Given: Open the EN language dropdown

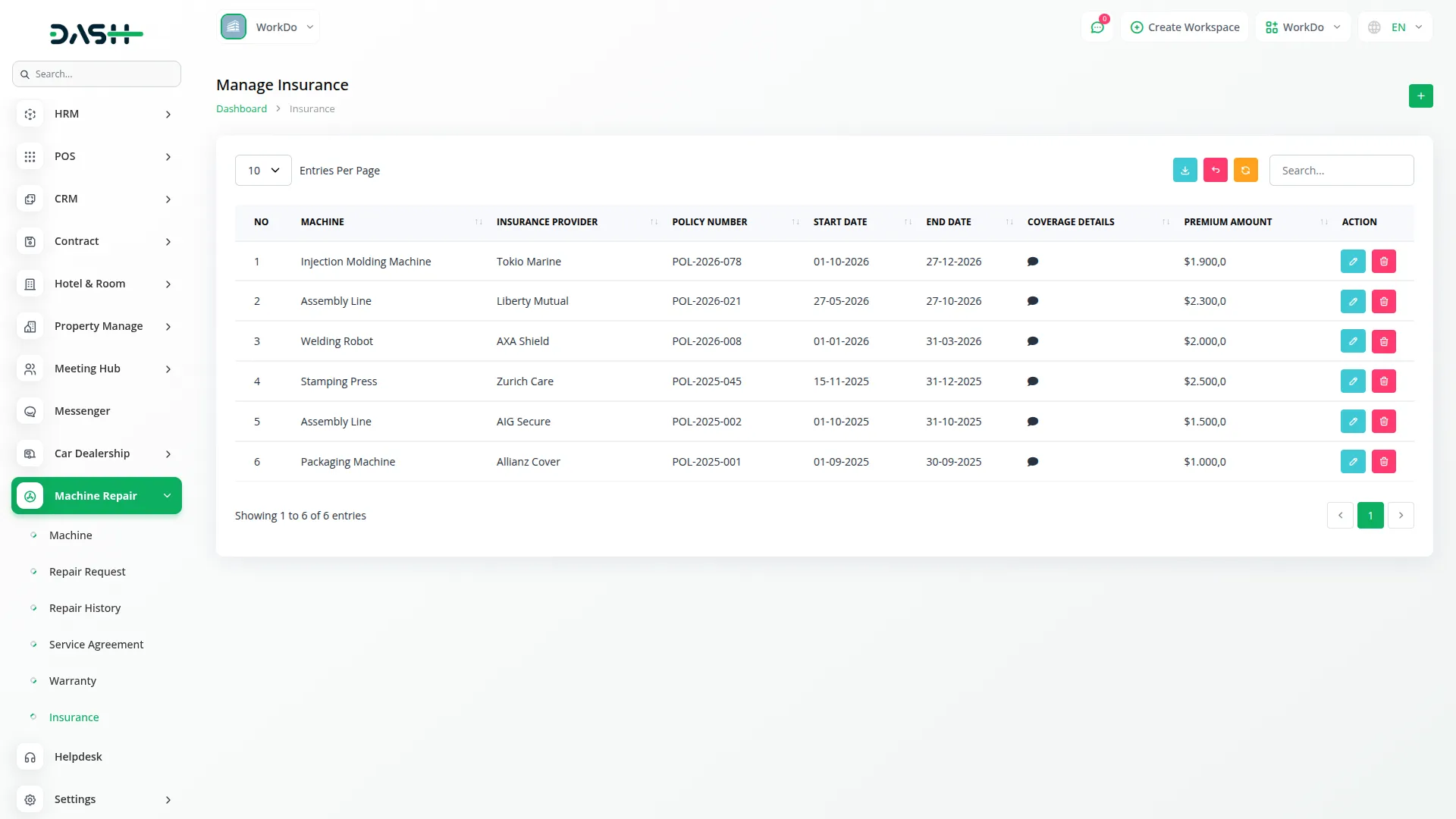Looking at the screenshot, I should (1395, 27).
